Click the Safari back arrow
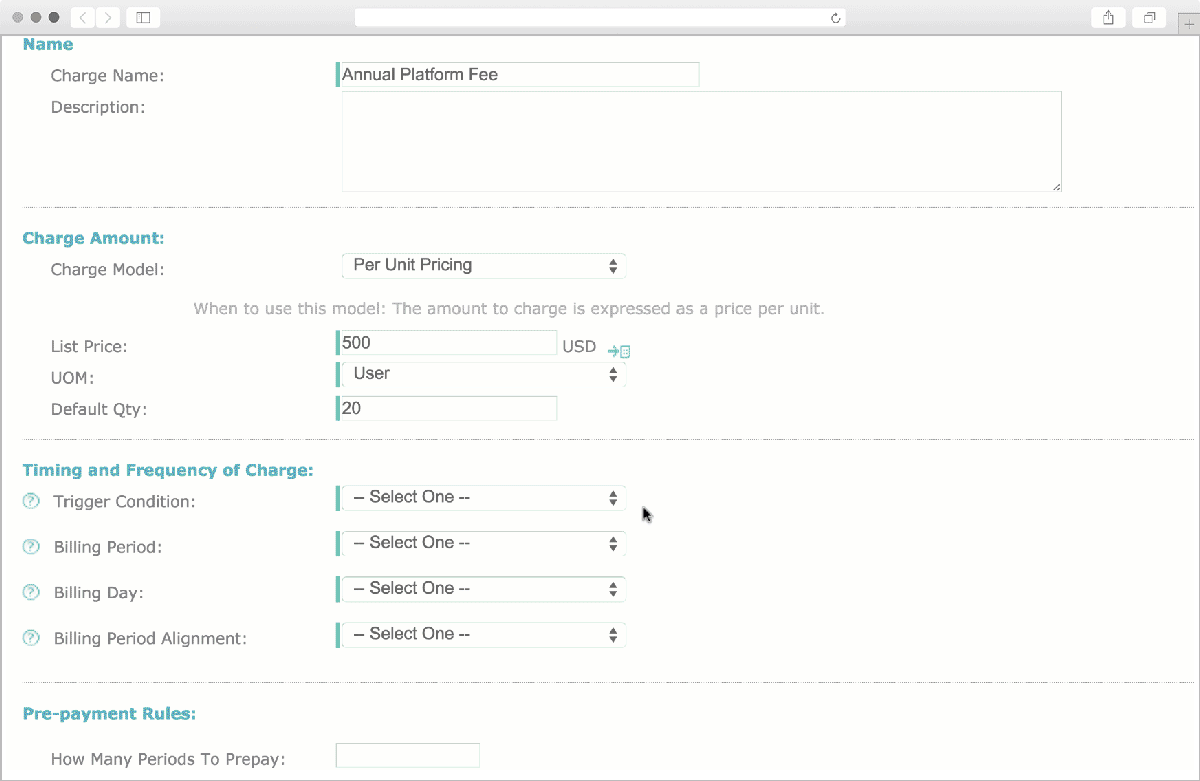 (x=82, y=17)
